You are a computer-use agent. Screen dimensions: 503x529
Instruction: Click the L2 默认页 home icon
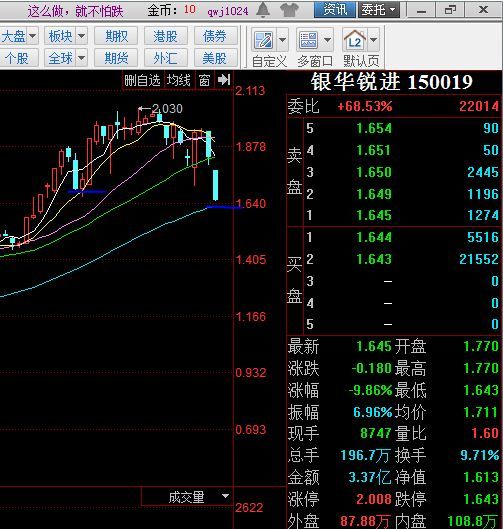(x=354, y=40)
